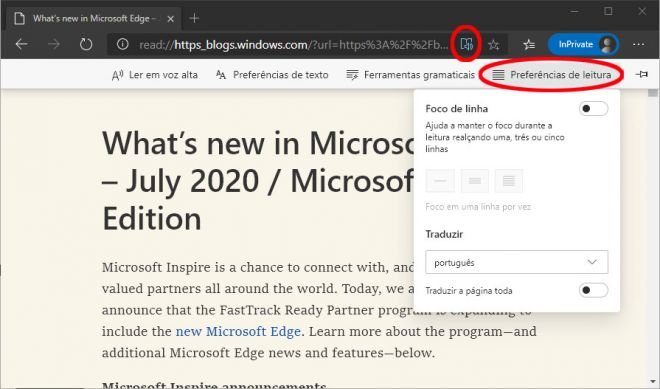
Task: Choose three-line focus icon
Action: (x=475, y=181)
